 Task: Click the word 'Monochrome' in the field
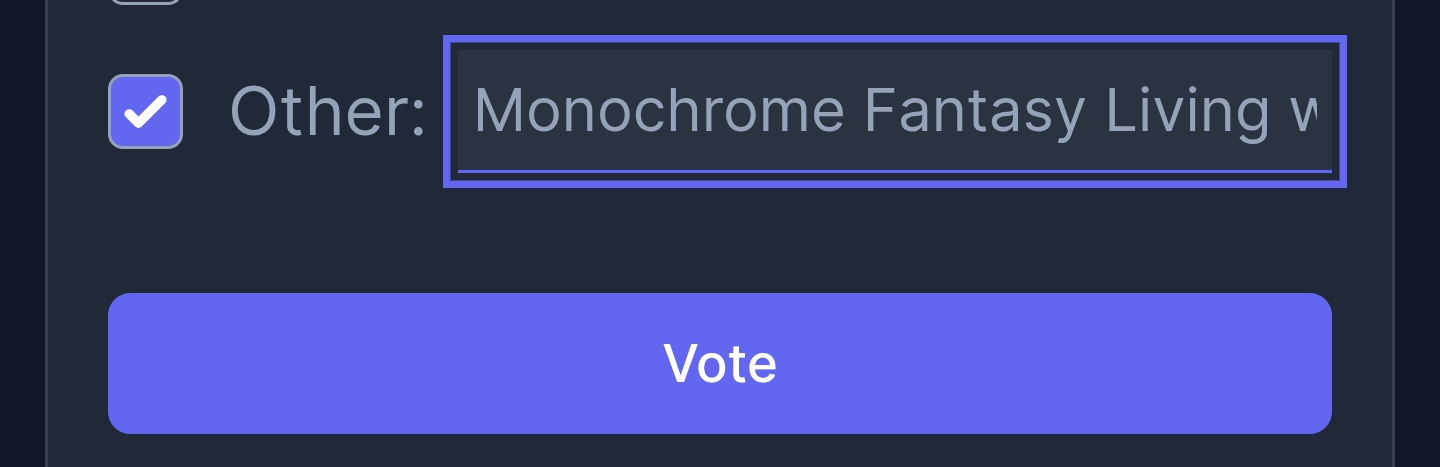point(659,109)
